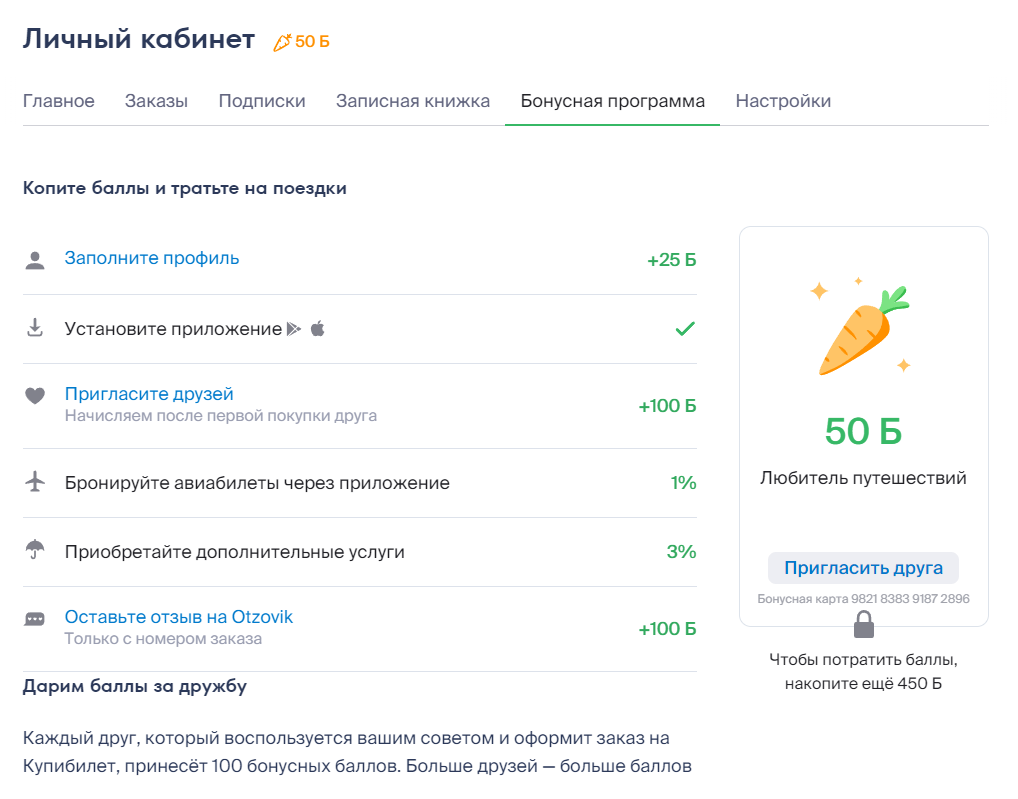Open the Оставьте отзыв на Otzovik link
The image size is (1018, 799).
(x=179, y=617)
